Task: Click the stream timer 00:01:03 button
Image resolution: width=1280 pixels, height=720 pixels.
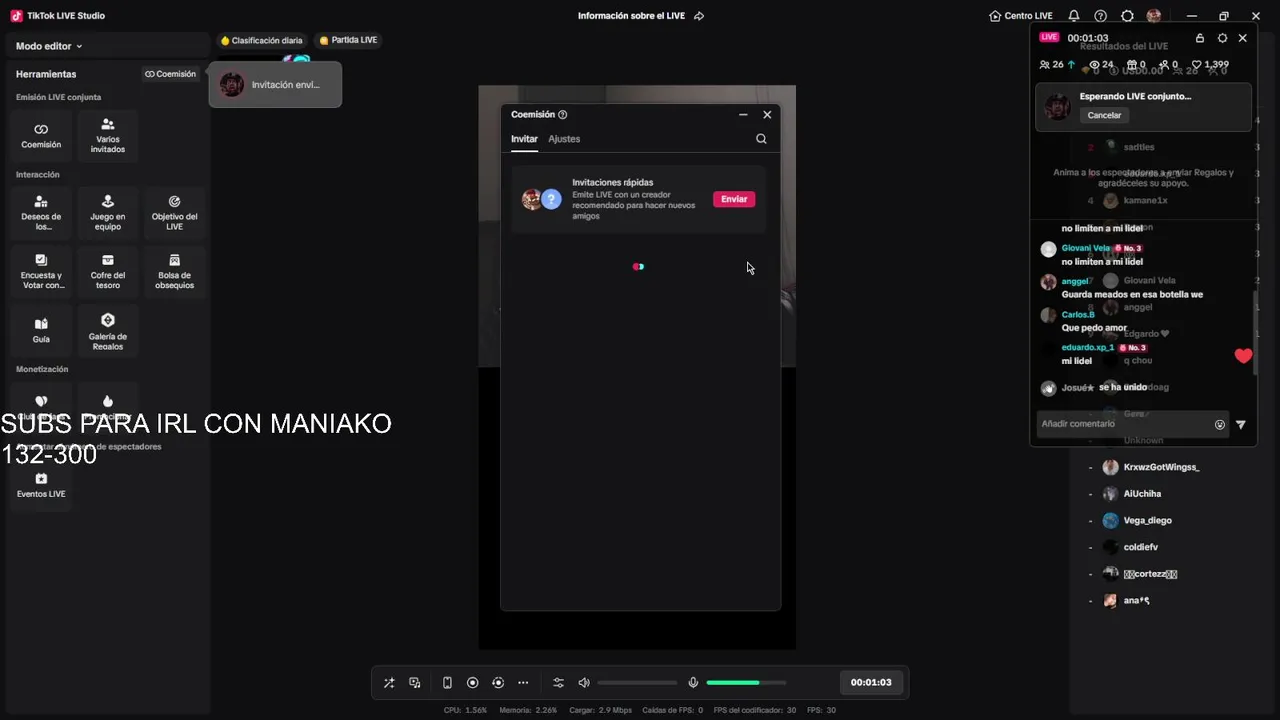Action: pyautogui.click(x=871, y=682)
